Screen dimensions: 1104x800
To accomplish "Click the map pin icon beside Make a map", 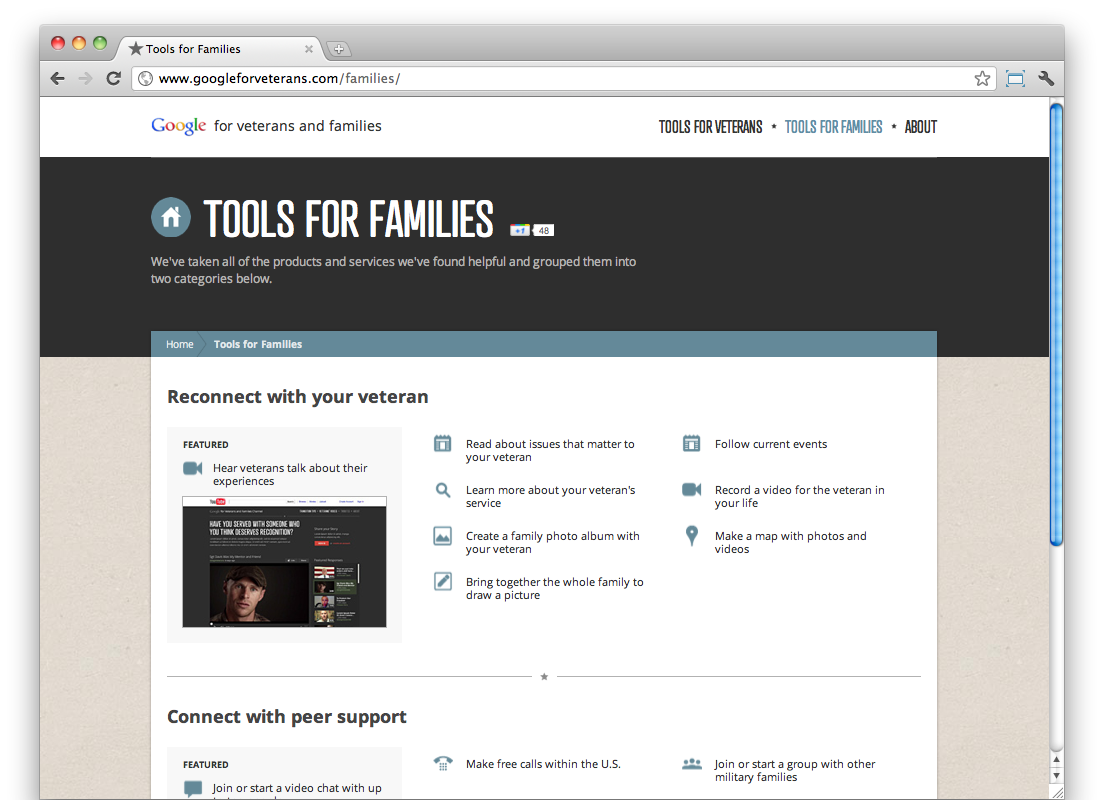I will (x=692, y=536).
